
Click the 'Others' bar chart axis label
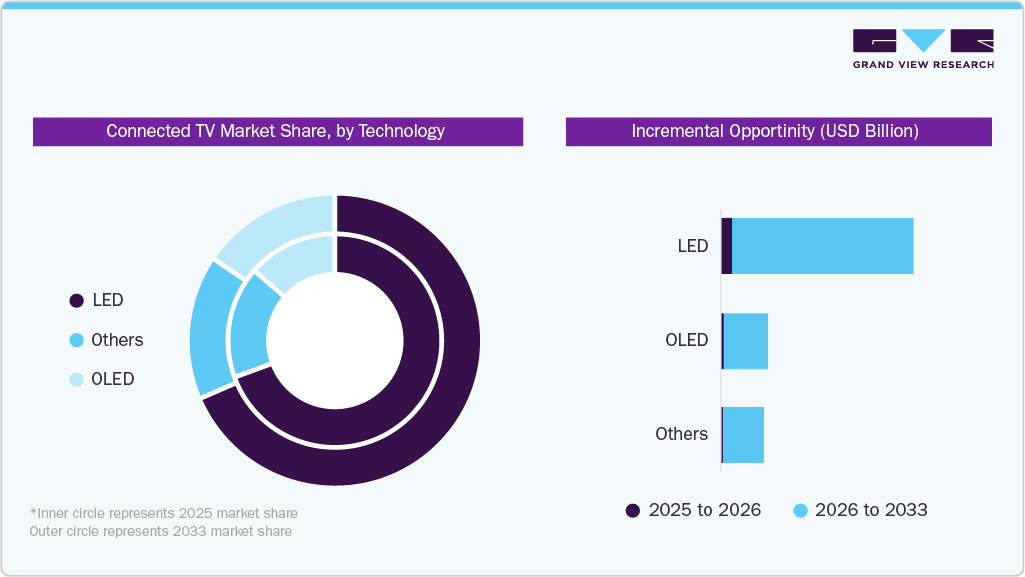tap(682, 434)
